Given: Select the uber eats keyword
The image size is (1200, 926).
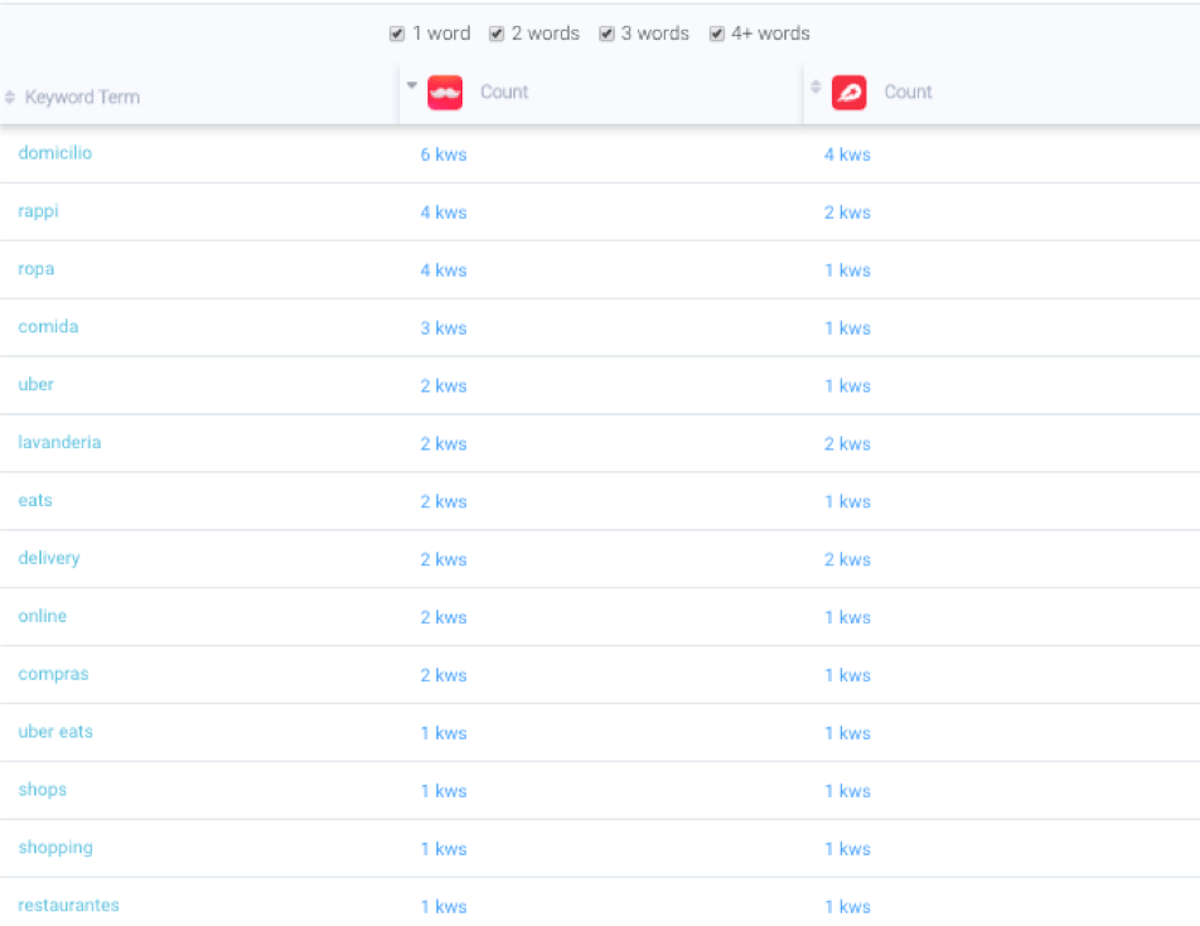Looking at the screenshot, I should pos(55,731).
